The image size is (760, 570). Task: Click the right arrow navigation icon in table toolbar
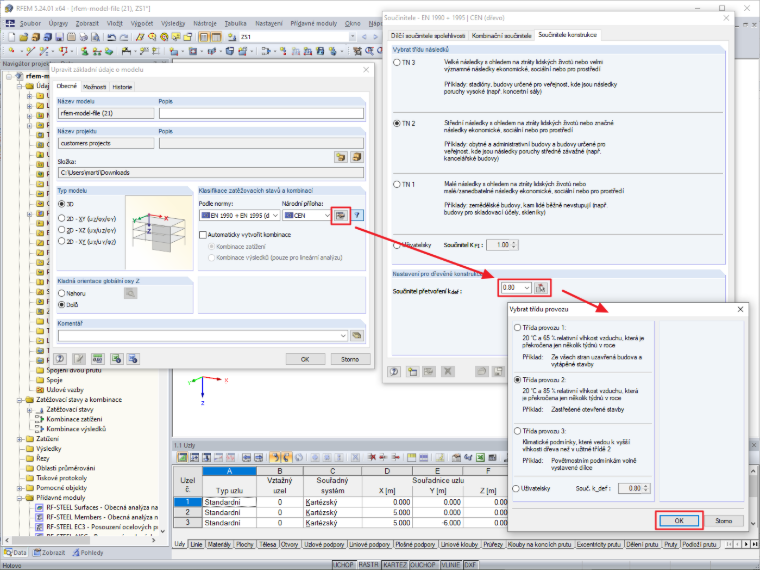tap(258, 457)
